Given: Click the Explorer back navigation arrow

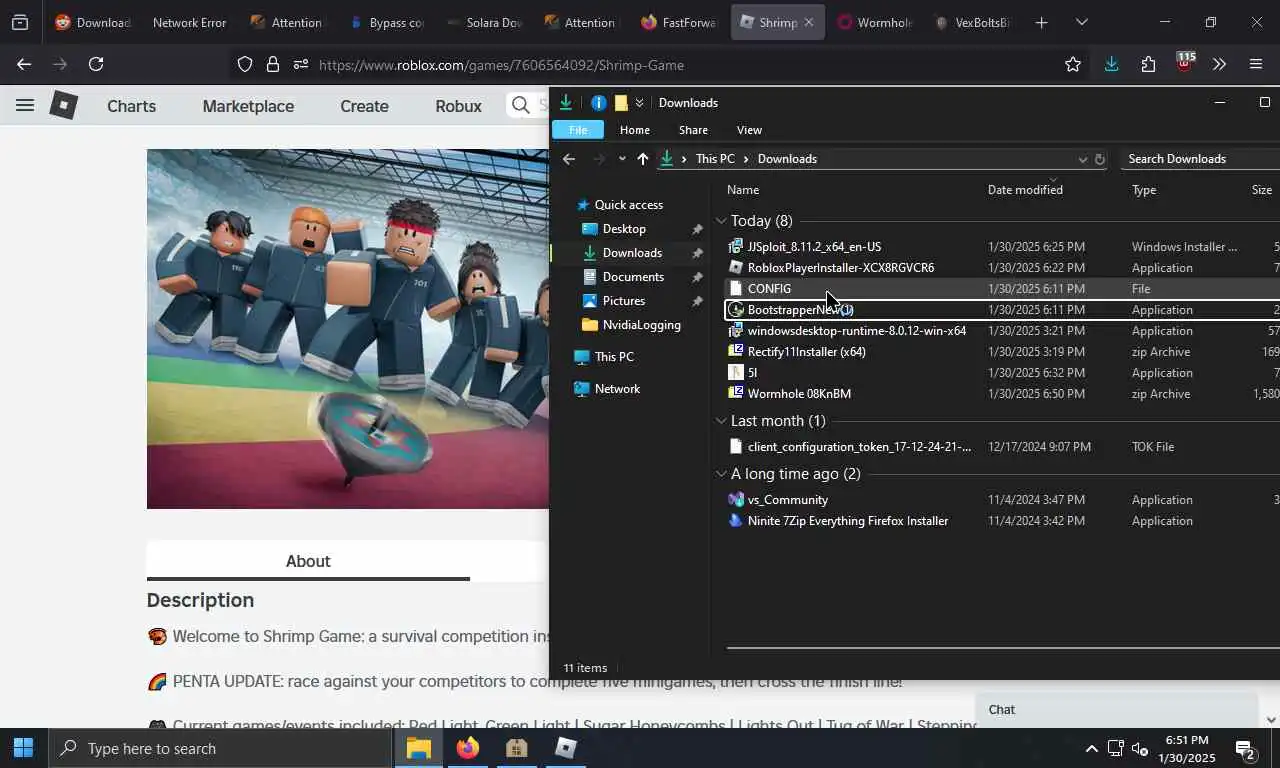Looking at the screenshot, I should pos(569,159).
